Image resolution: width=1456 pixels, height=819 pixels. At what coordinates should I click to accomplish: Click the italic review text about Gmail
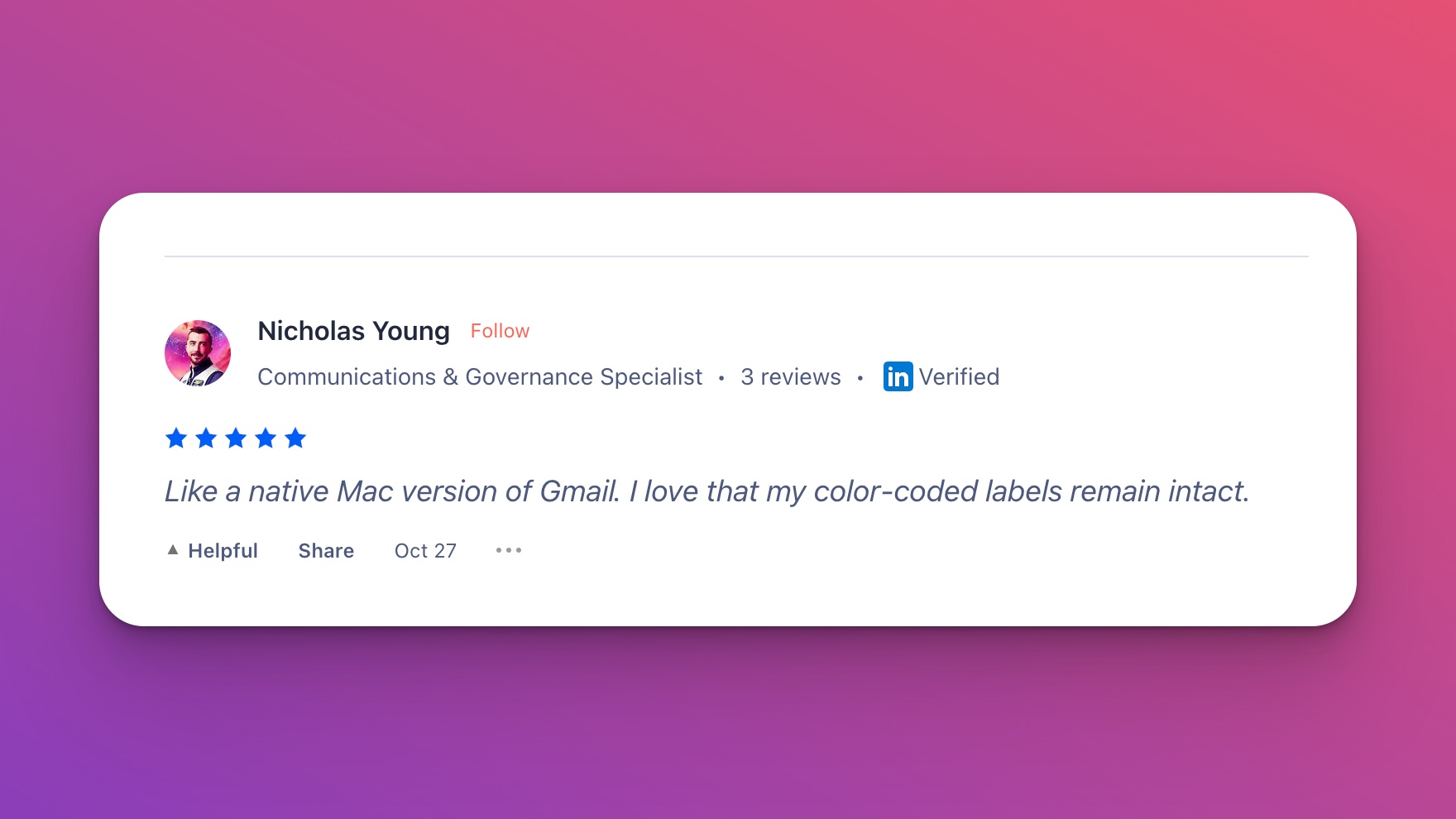coord(706,491)
